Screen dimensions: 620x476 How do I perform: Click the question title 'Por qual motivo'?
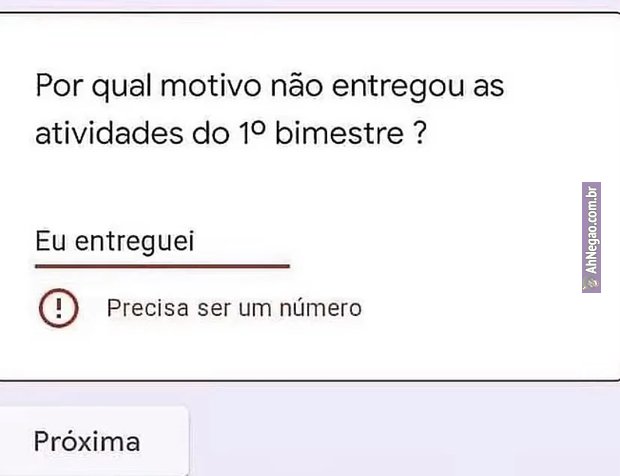pyautogui.click(x=148, y=86)
